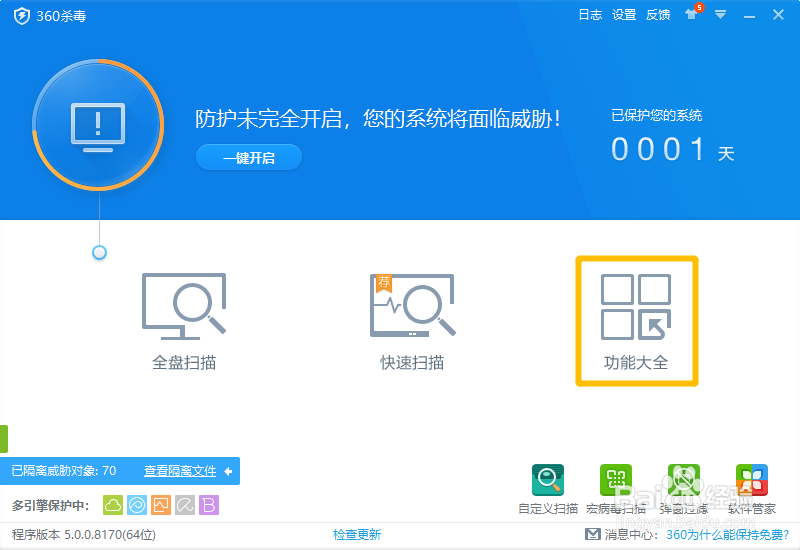Open 弹窗过滤 popup filter icon
The width and height of the screenshot is (800, 550).
(x=684, y=480)
